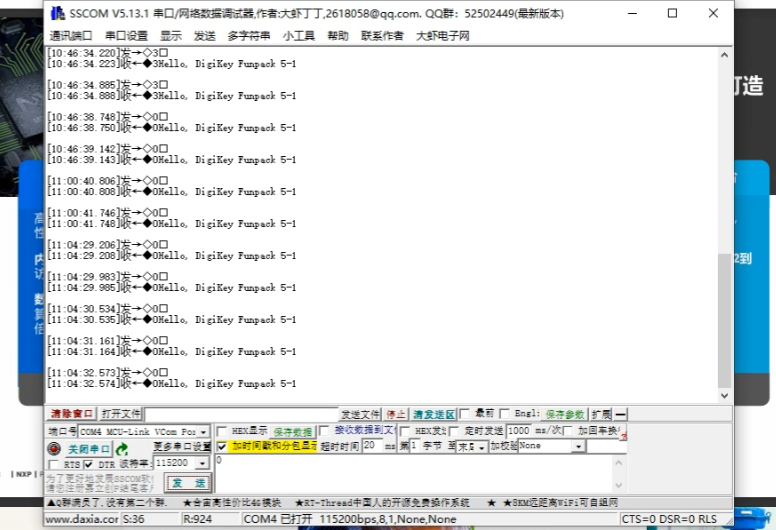776x530 pixels.
Task: Click 更多串口设置 more port settings button
Action: click(x=182, y=446)
